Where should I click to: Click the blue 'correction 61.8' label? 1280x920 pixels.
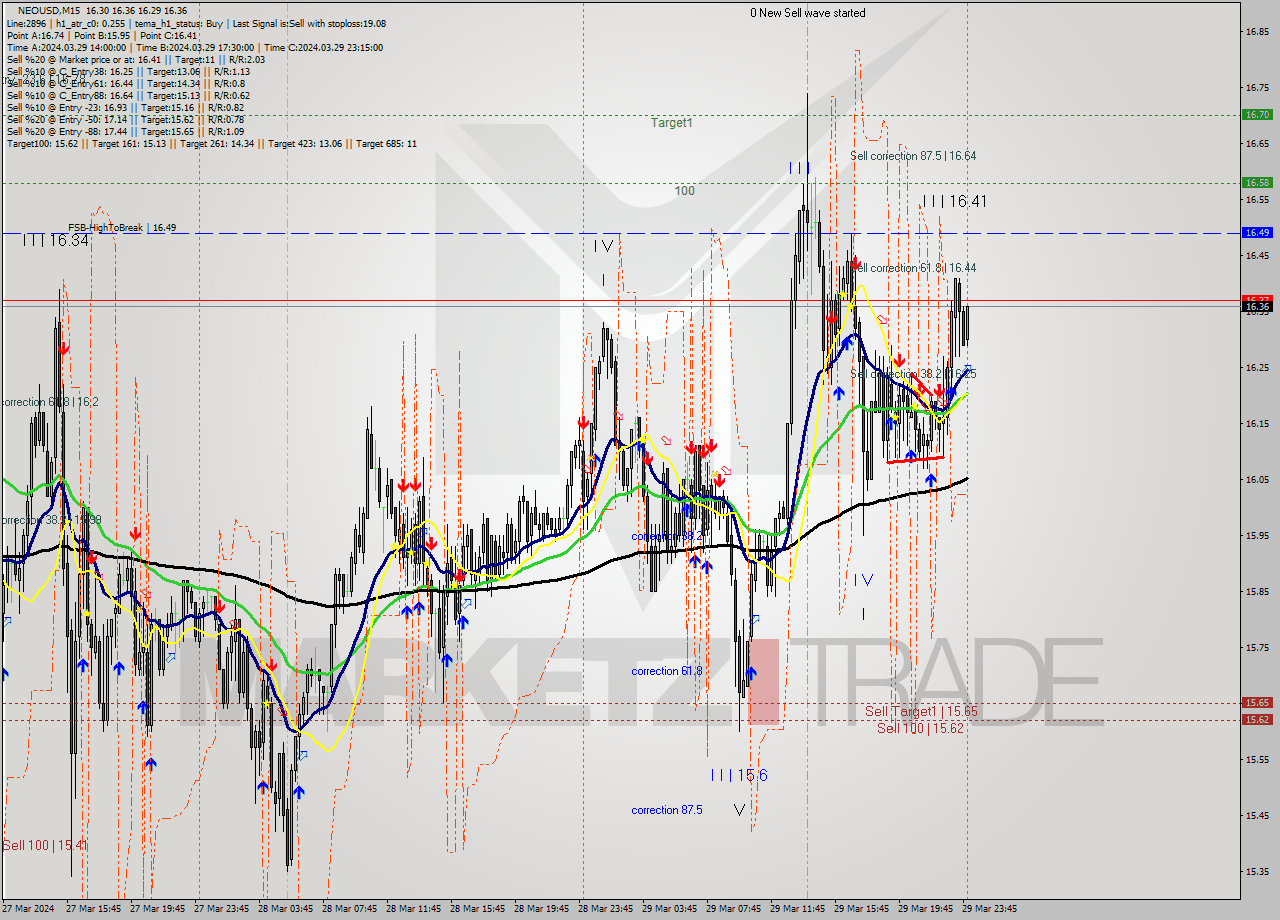666,671
